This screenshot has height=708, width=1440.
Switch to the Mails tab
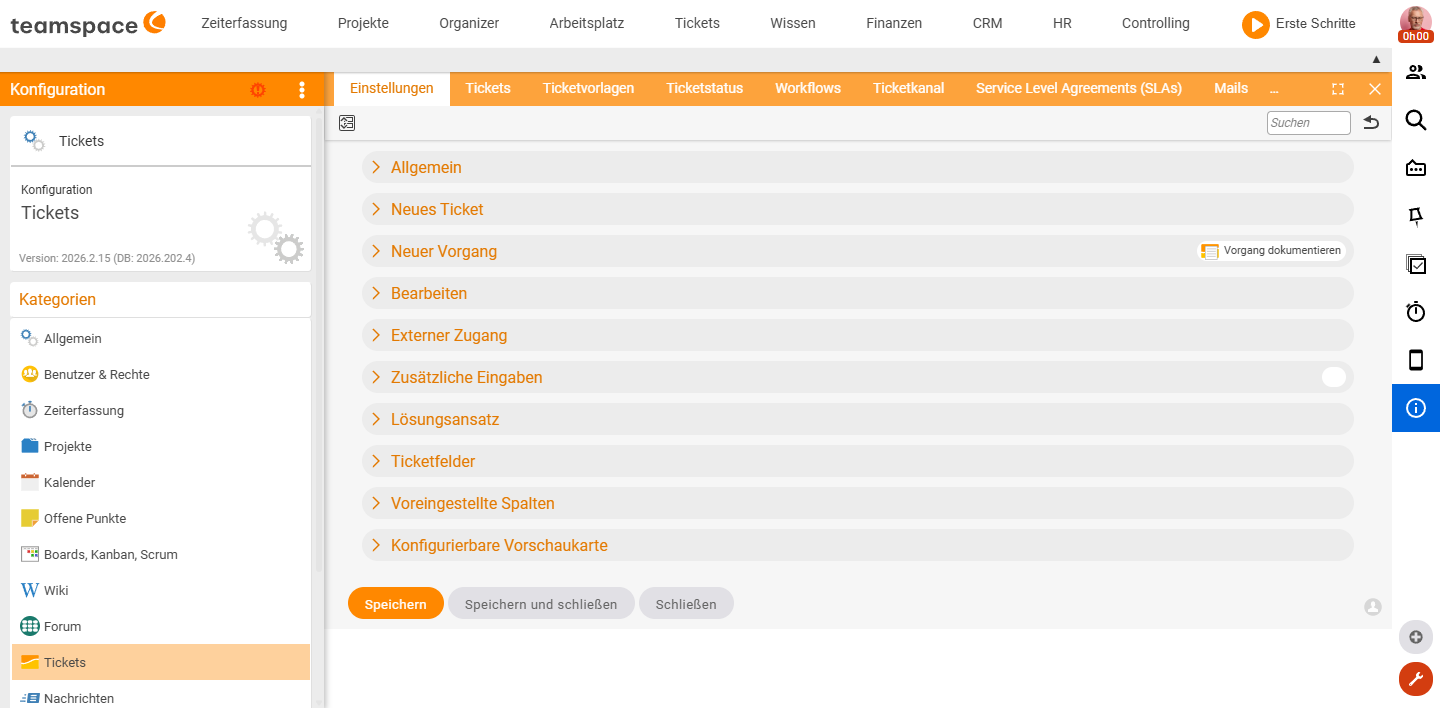tap(1231, 88)
